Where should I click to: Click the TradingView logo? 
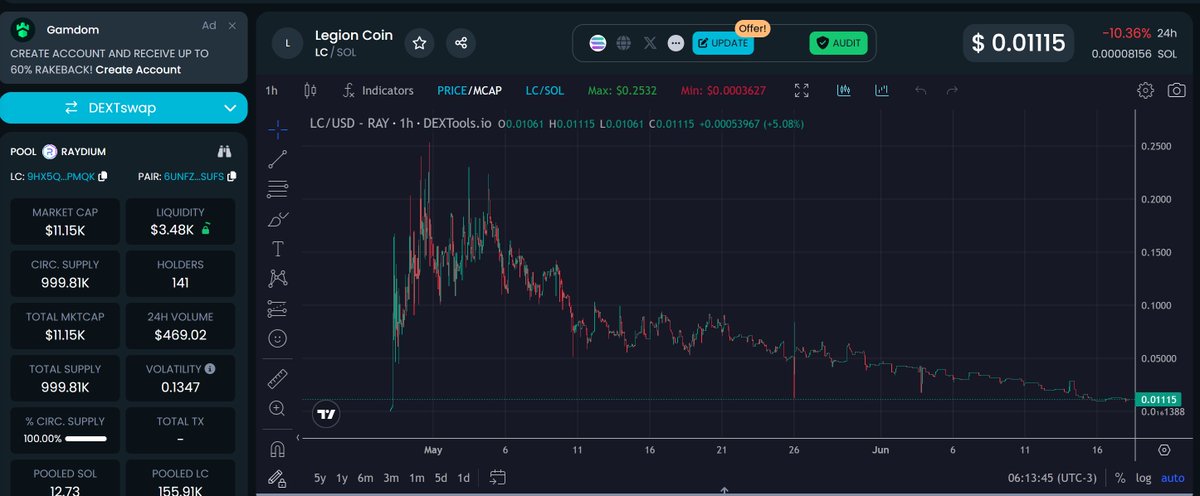[326, 413]
